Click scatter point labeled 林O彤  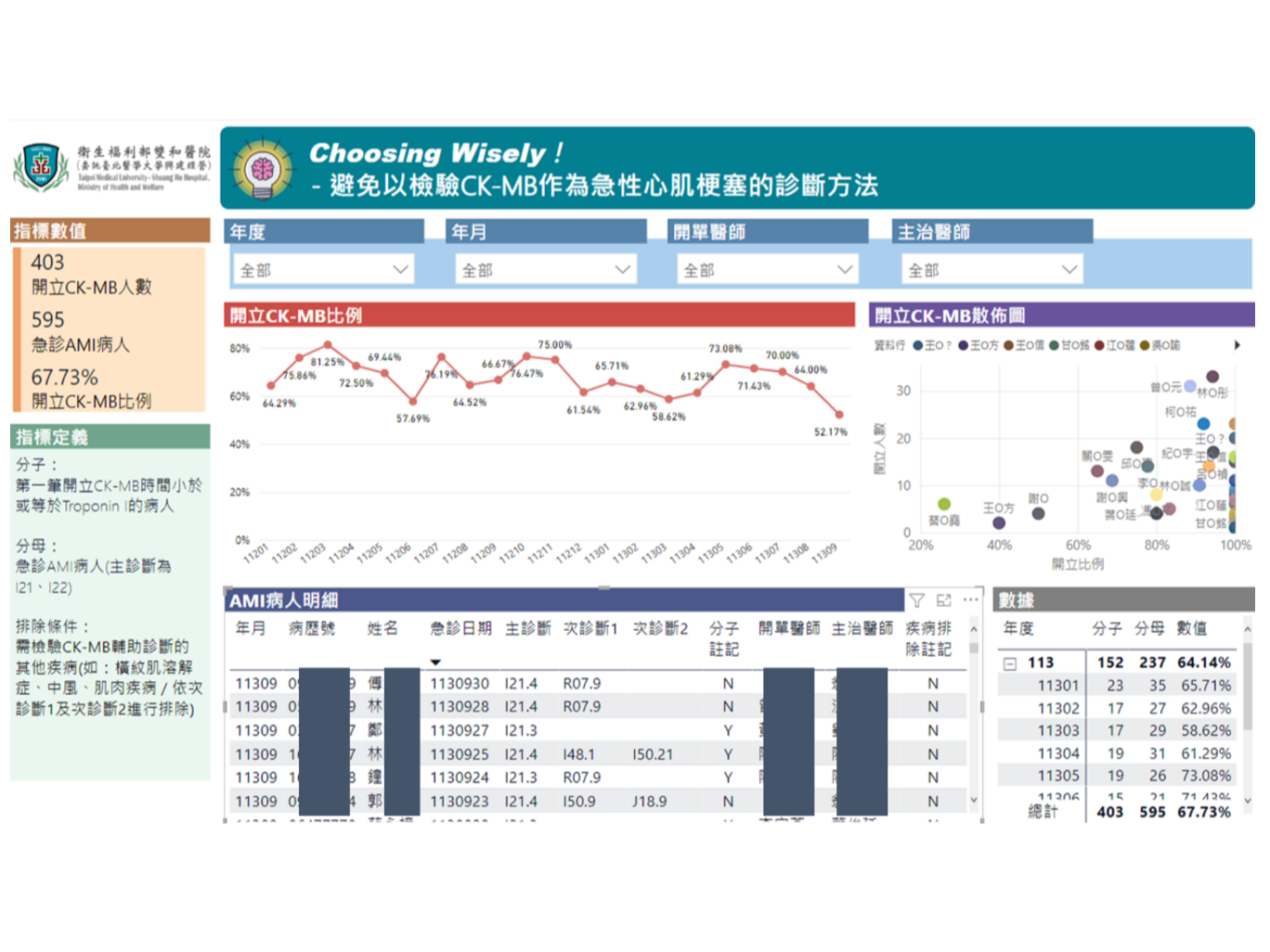1212,377
